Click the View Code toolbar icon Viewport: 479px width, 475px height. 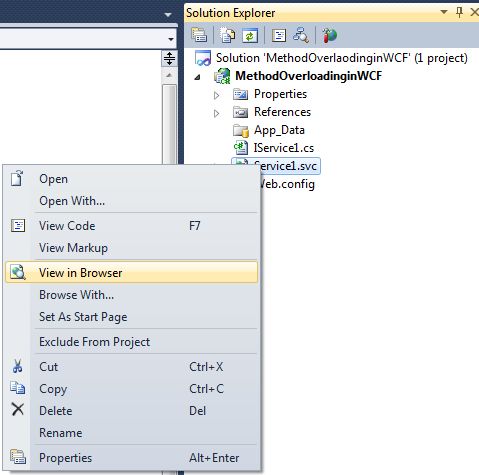279,35
